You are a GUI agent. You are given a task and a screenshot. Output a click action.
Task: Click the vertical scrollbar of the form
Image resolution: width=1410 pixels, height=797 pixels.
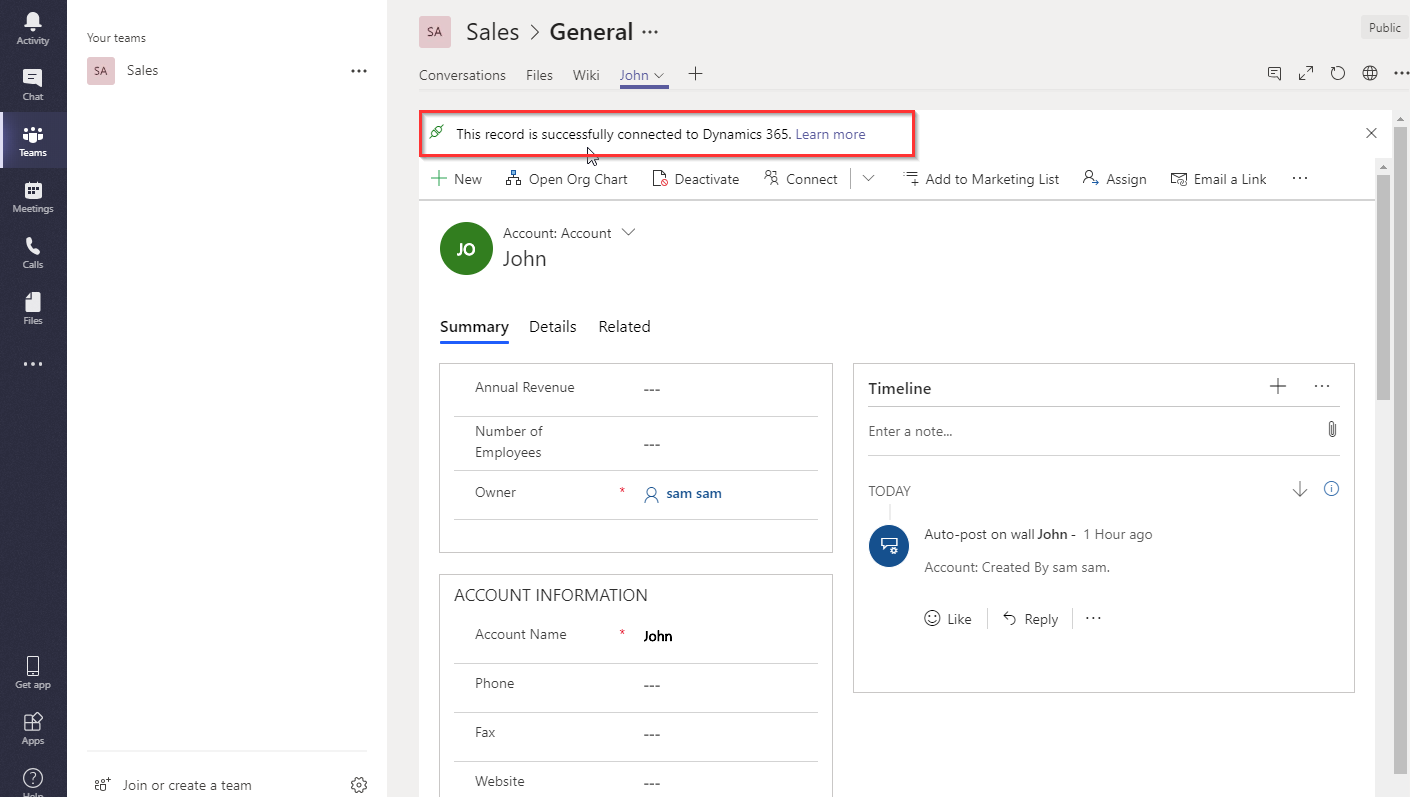coord(1384,286)
